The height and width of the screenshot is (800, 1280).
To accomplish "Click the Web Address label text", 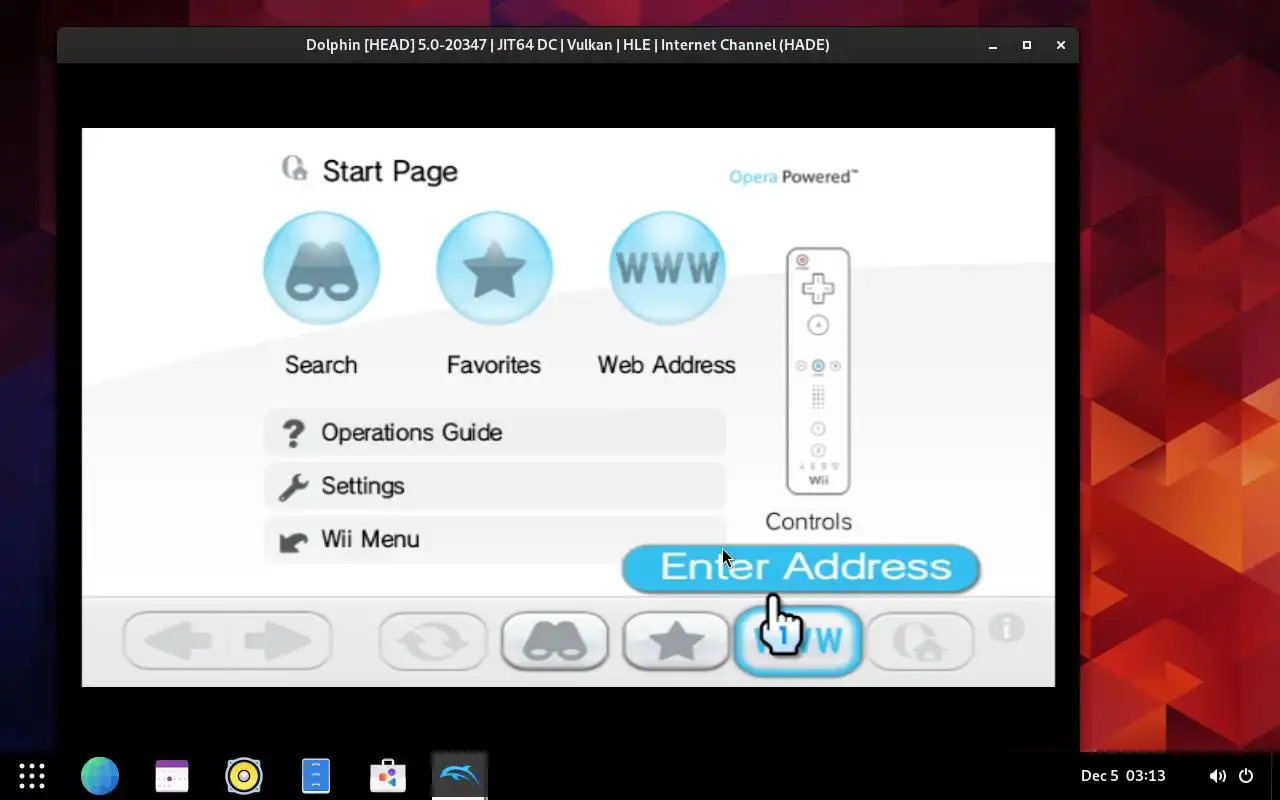I will tap(667, 365).
